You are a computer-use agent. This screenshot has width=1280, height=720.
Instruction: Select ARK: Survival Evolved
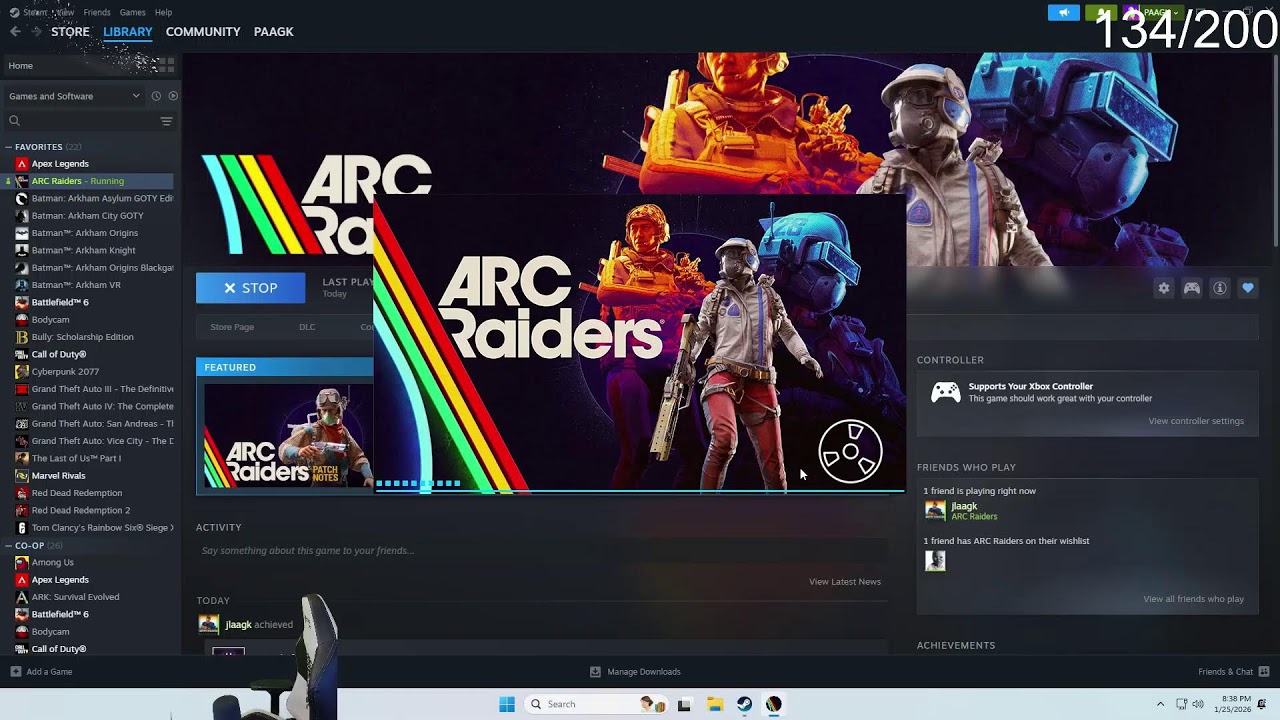75,597
